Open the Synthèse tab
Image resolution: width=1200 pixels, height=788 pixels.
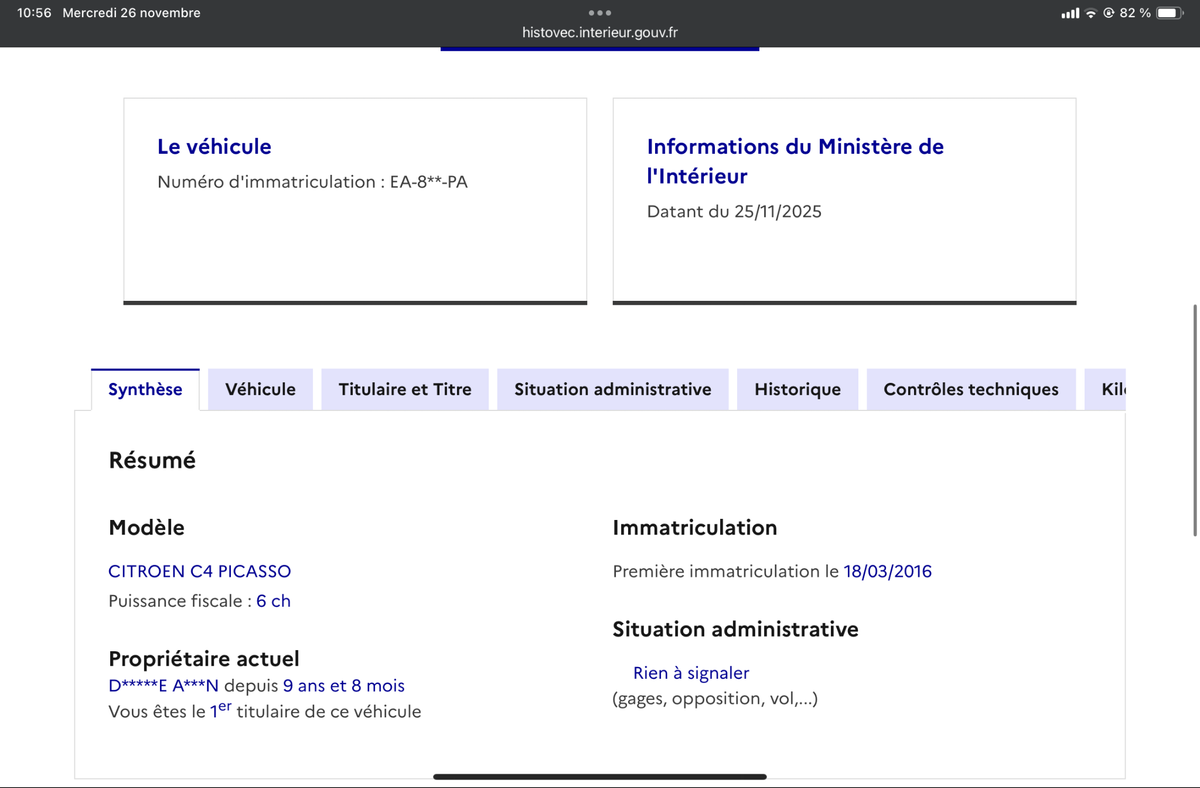tap(145, 390)
